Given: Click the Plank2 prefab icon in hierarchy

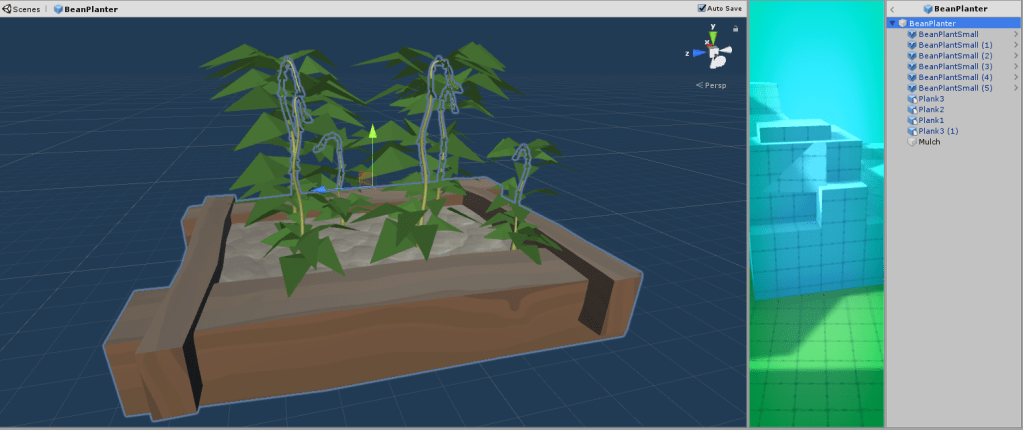Looking at the screenshot, I should tap(911, 109).
